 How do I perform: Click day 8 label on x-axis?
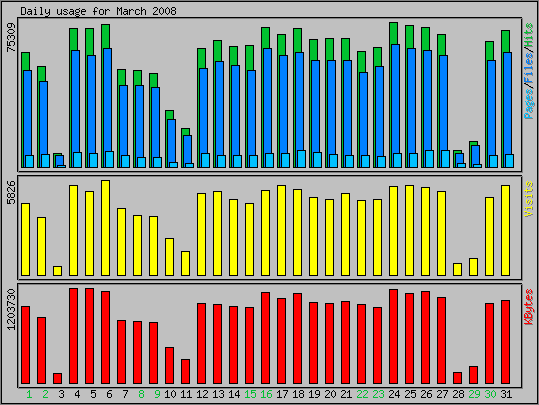pyautogui.click(x=141, y=394)
